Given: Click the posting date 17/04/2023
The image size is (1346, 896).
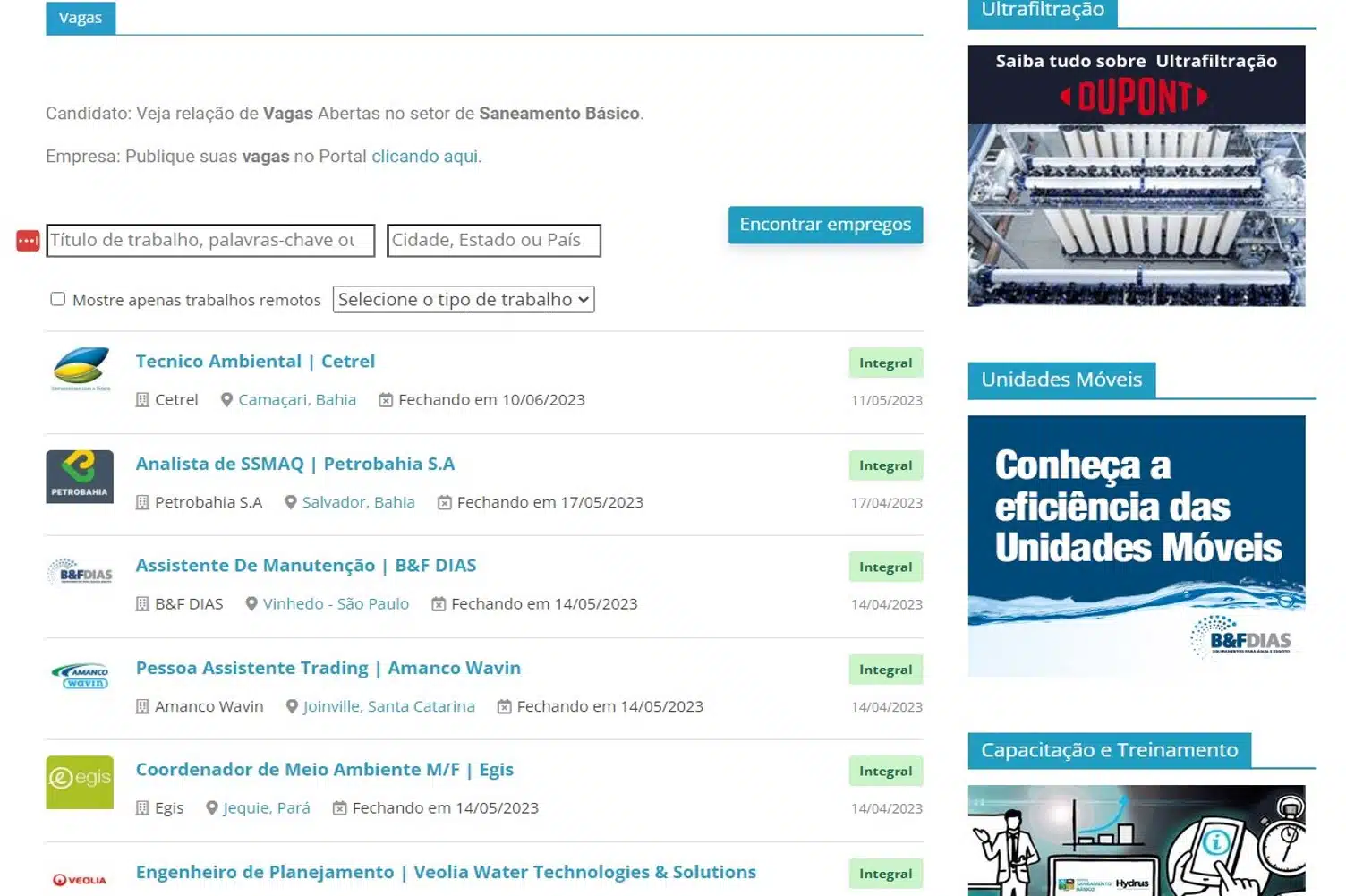Looking at the screenshot, I should [x=887, y=504].
